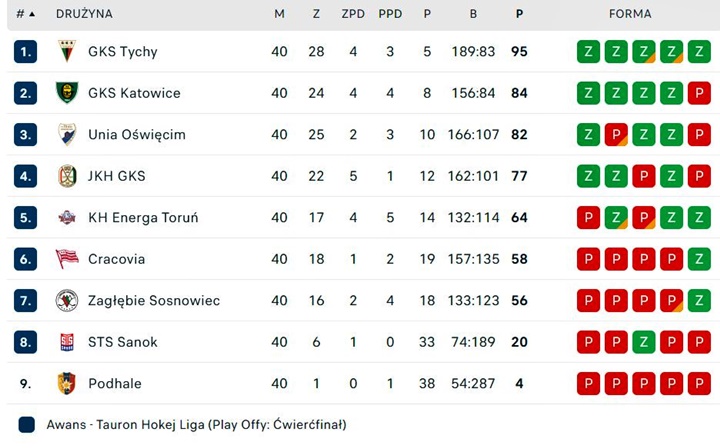The image size is (720, 448).
Task: Select the Cracovia flag logo
Action: point(67,259)
